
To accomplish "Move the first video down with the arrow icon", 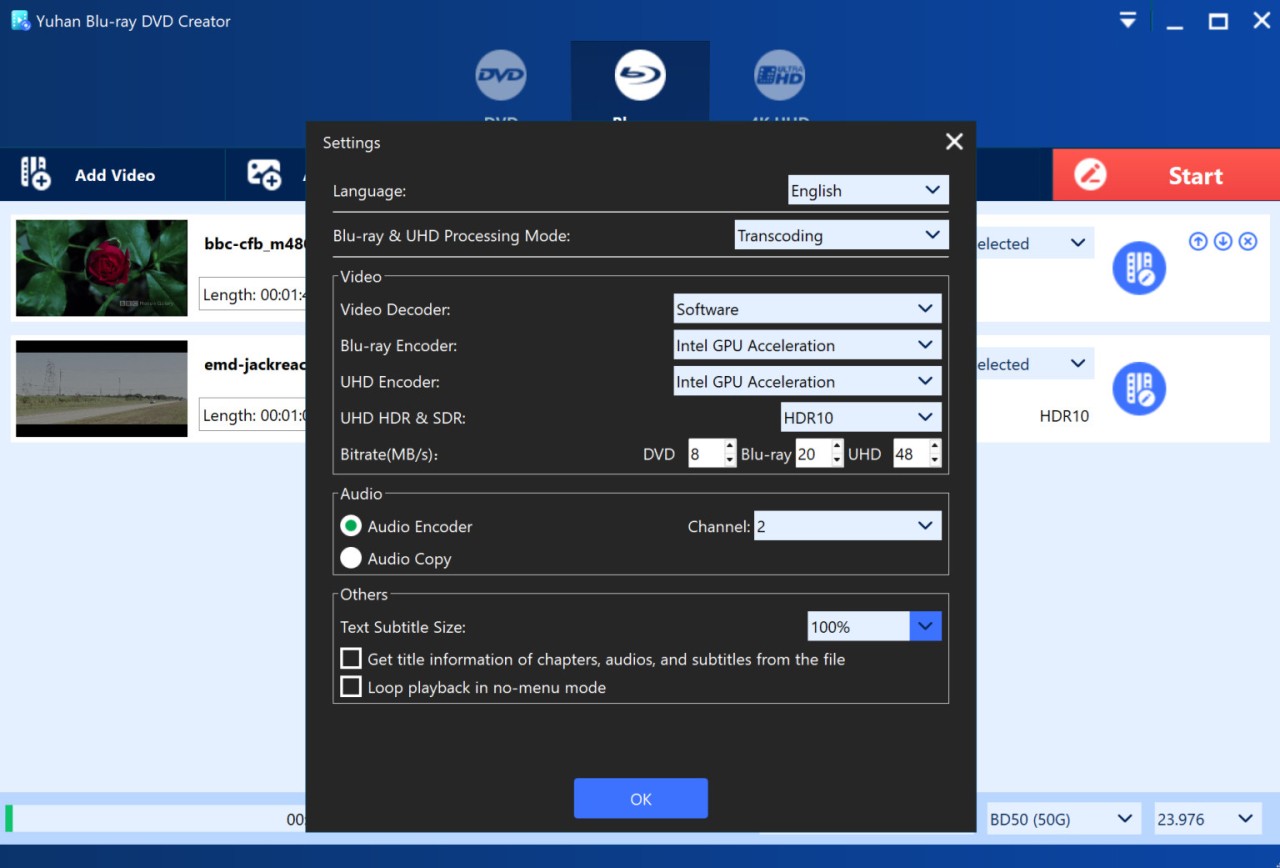I will pos(1223,242).
